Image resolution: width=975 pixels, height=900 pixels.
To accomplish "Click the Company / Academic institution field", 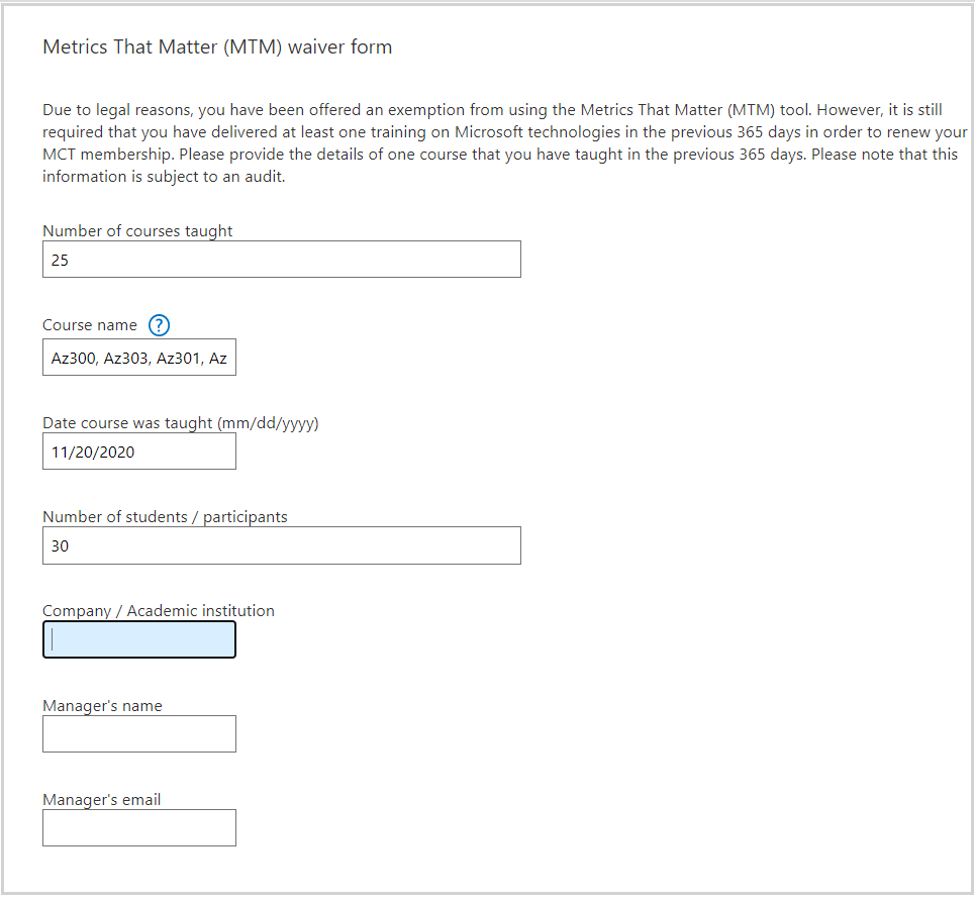I will coord(139,640).
